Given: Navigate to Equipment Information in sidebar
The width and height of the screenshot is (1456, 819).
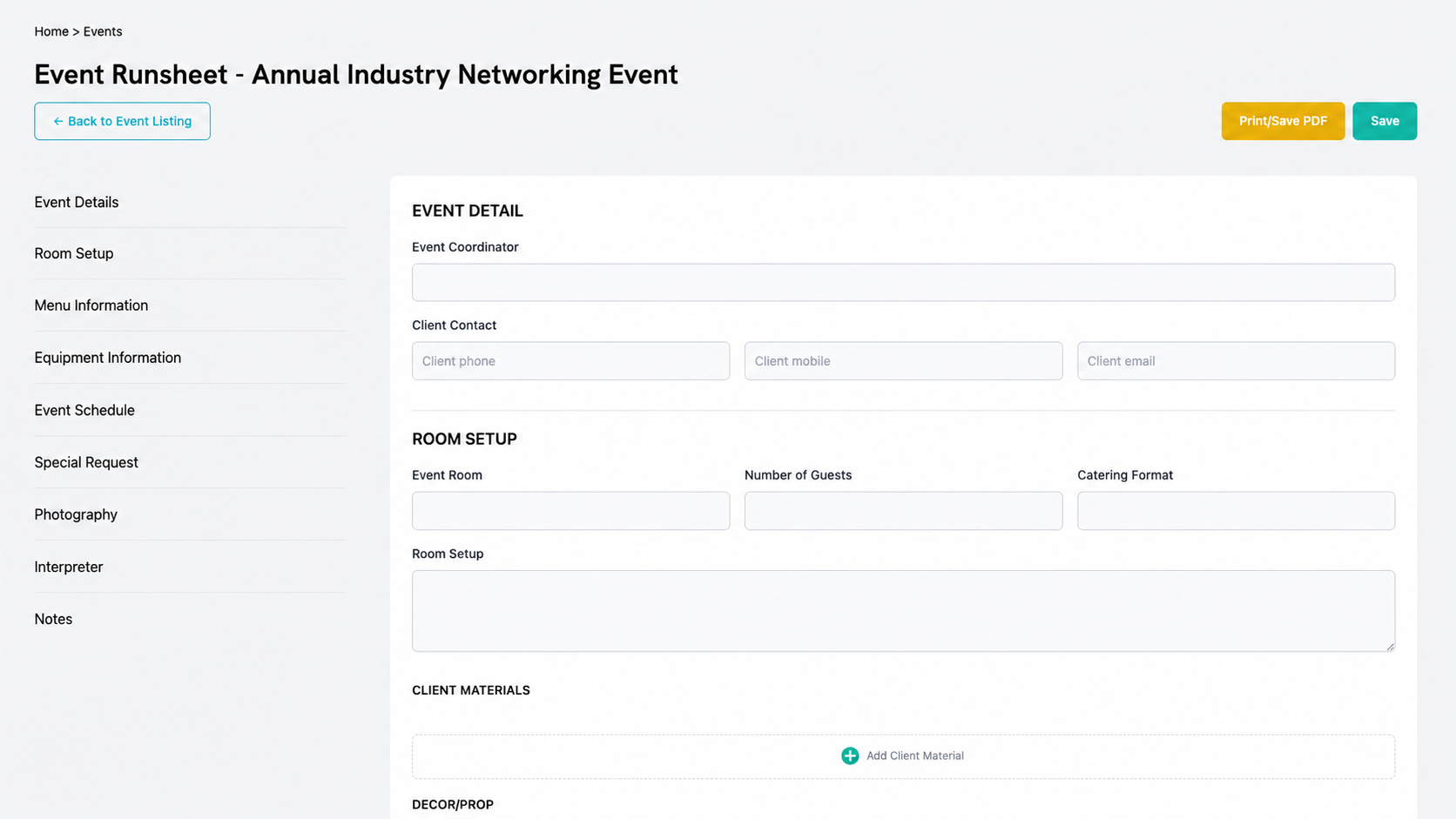Looking at the screenshot, I should [x=108, y=358].
